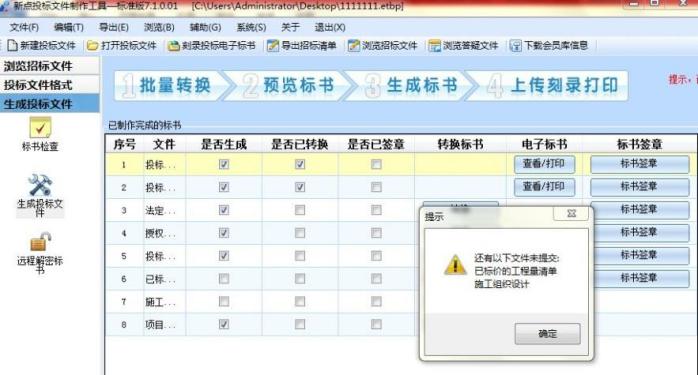
Task: Open the 文件(F) menu
Action: (24, 28)
